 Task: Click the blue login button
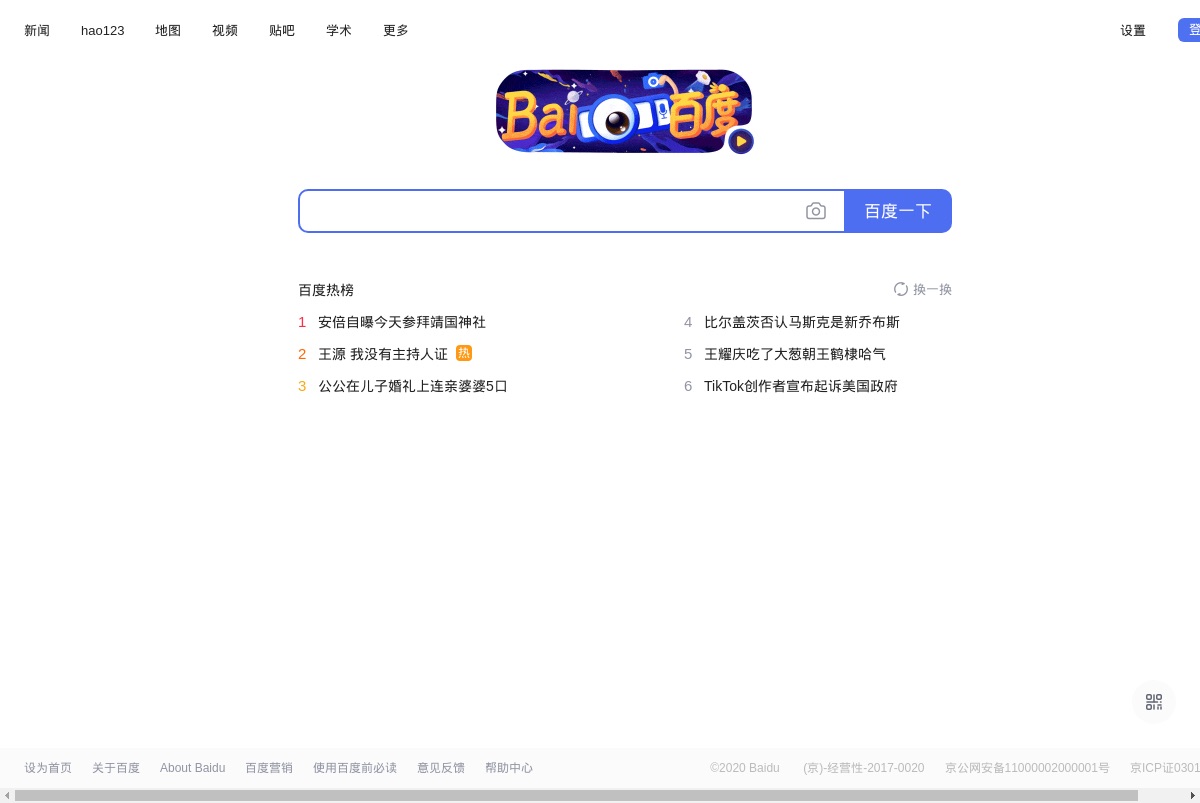click(x=1189, y=30)
